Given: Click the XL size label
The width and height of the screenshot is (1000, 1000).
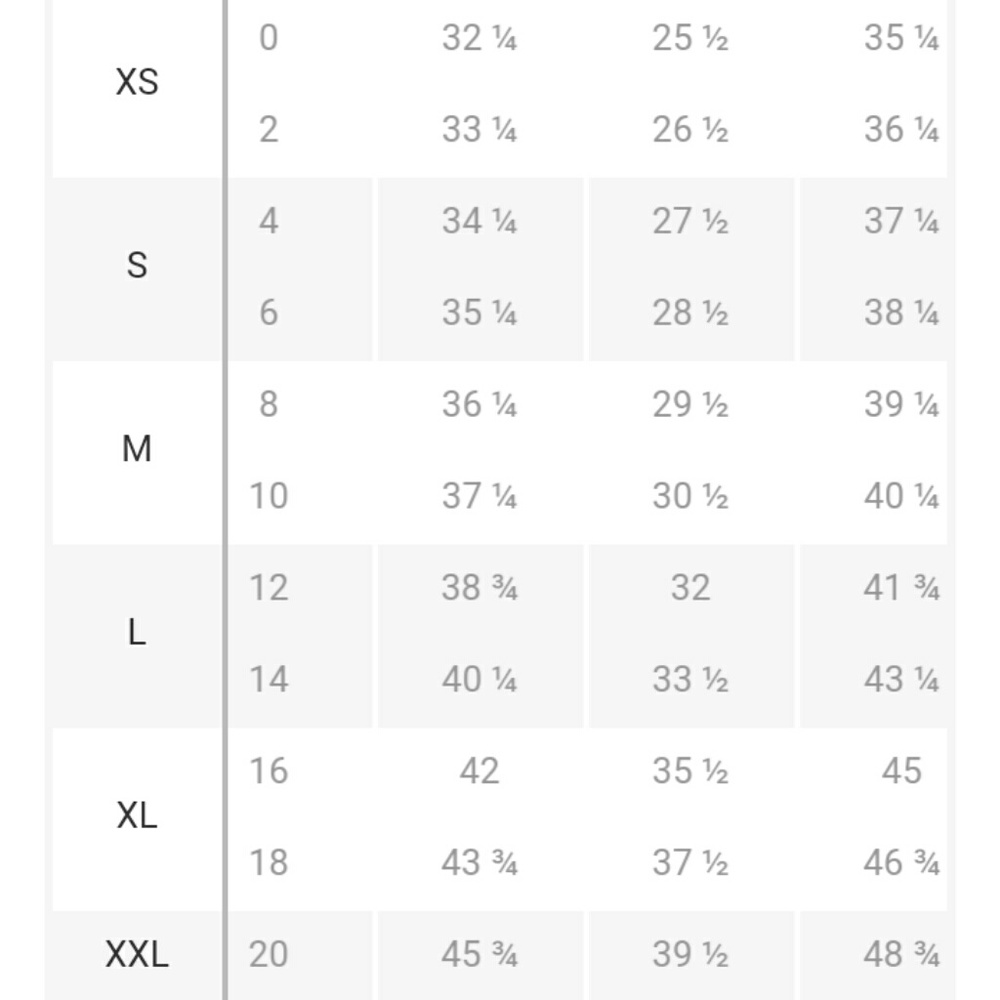Looking at the screenshot, I should click(x=136, y=816).
